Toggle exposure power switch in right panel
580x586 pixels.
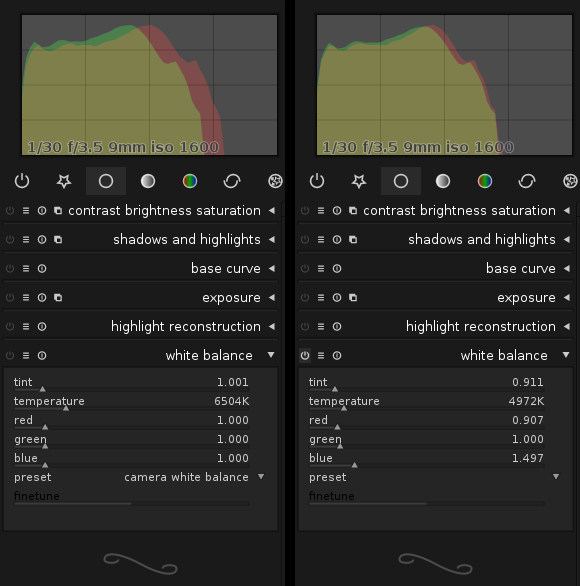click(x=305, y=297)
